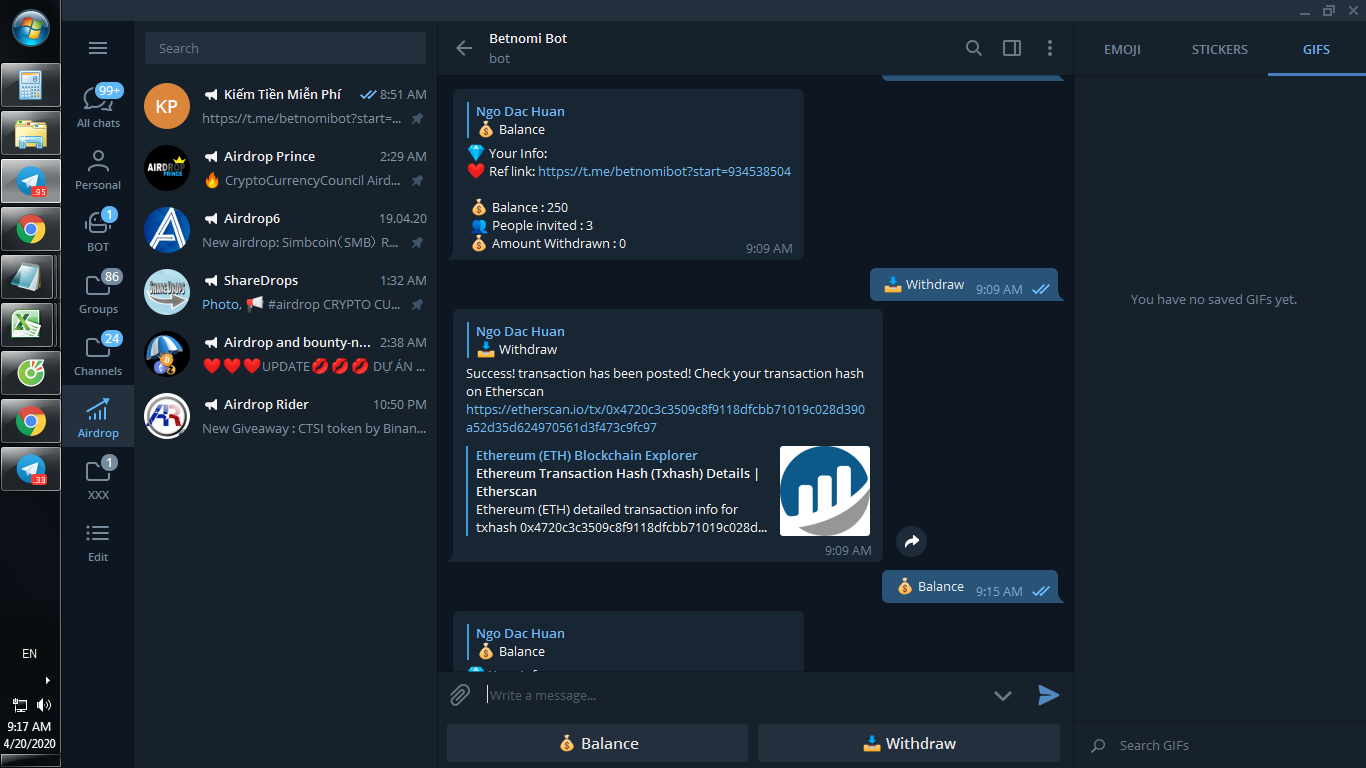
Task: Hide the bot keyboard with the chevron
Action: coord(1003,696)
